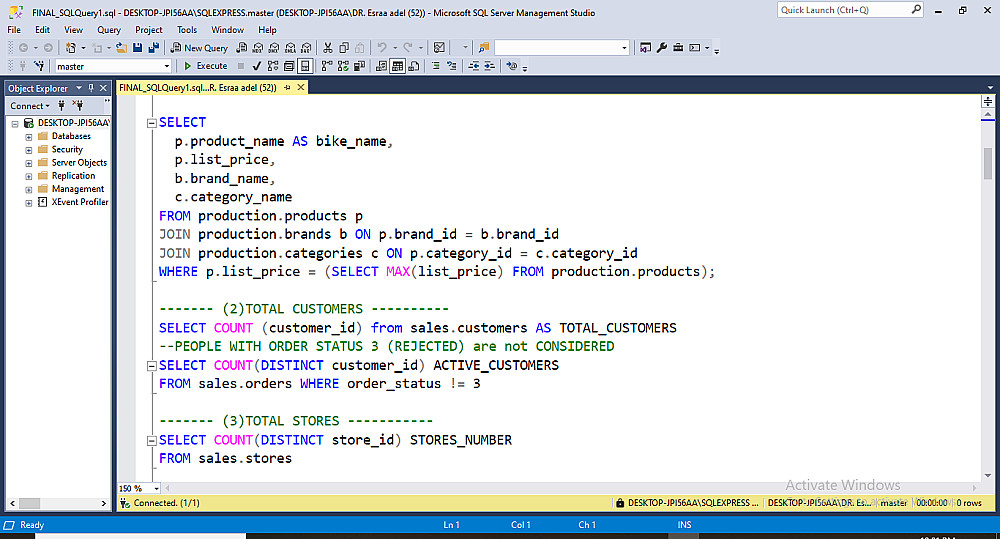Image resolution: width=1000 pixels, height=539 pixels.
Task: Click the Change Connection icon
Action: [39, 66]
